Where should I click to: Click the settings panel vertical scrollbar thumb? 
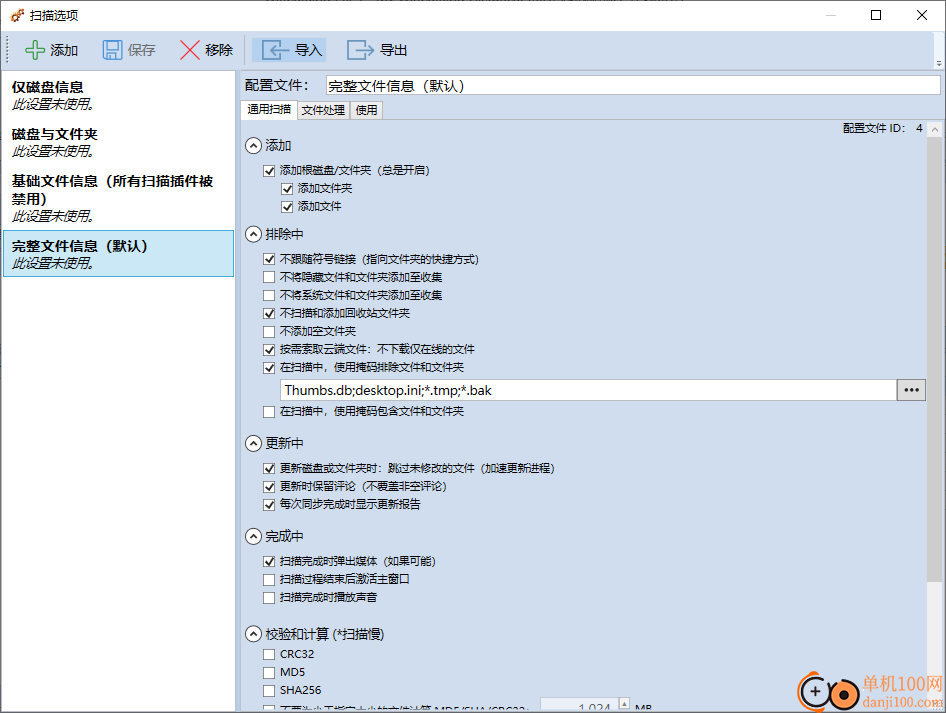(x=935, y=360)
